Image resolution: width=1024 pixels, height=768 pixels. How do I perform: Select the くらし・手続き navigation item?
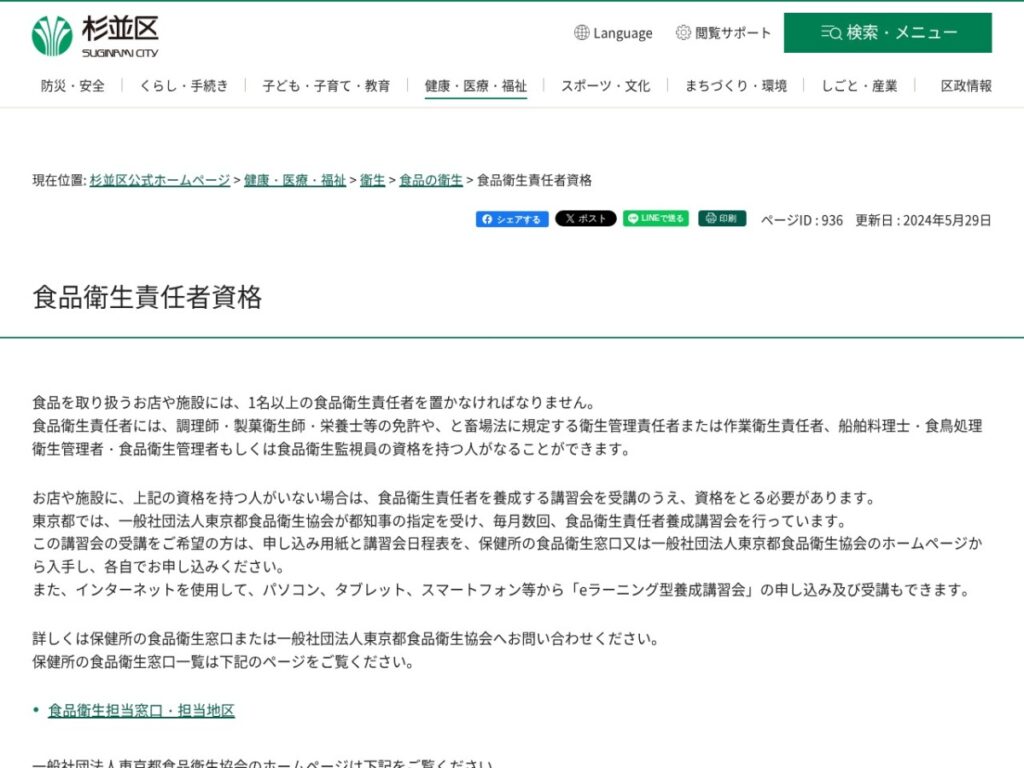tap(184, 86)
